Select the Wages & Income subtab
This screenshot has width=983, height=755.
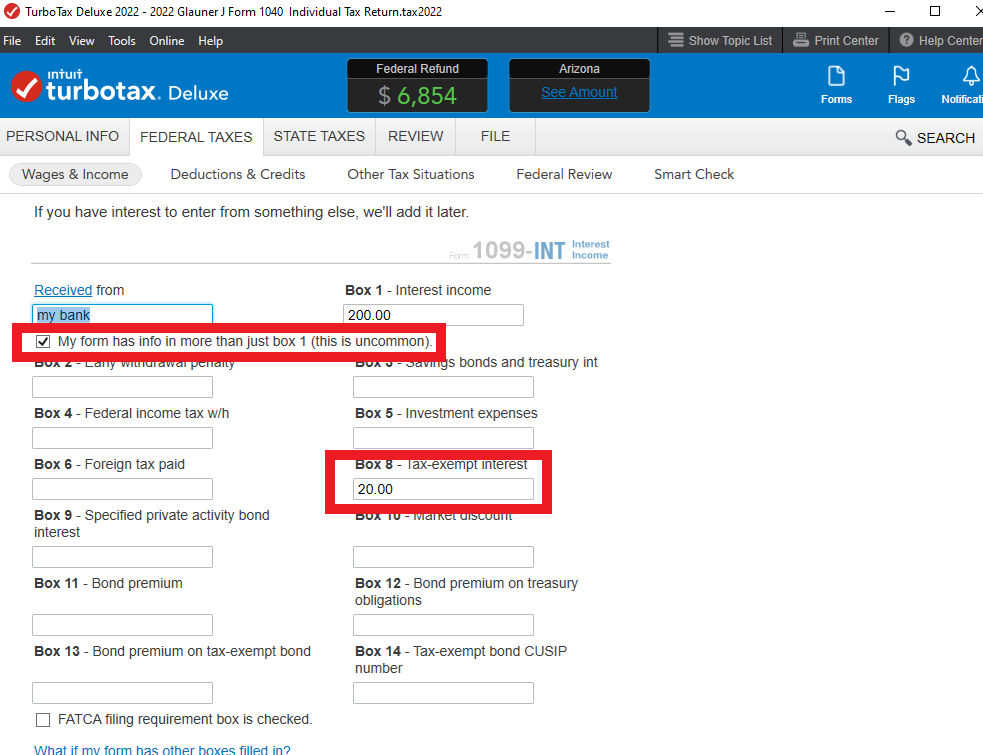pyautogui.click(x=75, y=174)
